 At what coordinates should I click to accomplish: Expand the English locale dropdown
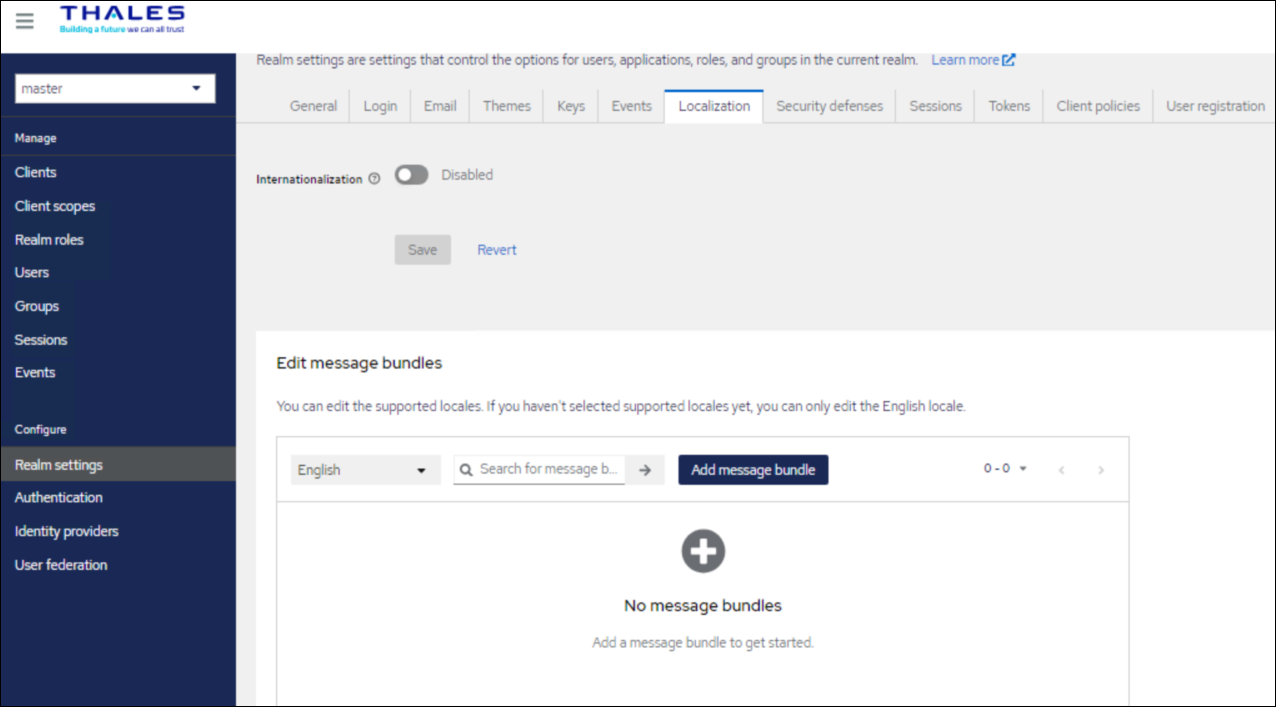[365, 470]
